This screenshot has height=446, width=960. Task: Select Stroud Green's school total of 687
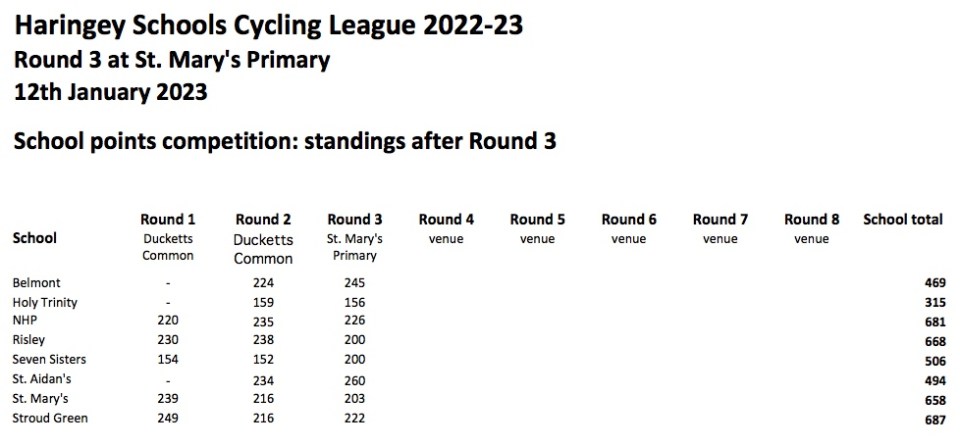point(935,418)
